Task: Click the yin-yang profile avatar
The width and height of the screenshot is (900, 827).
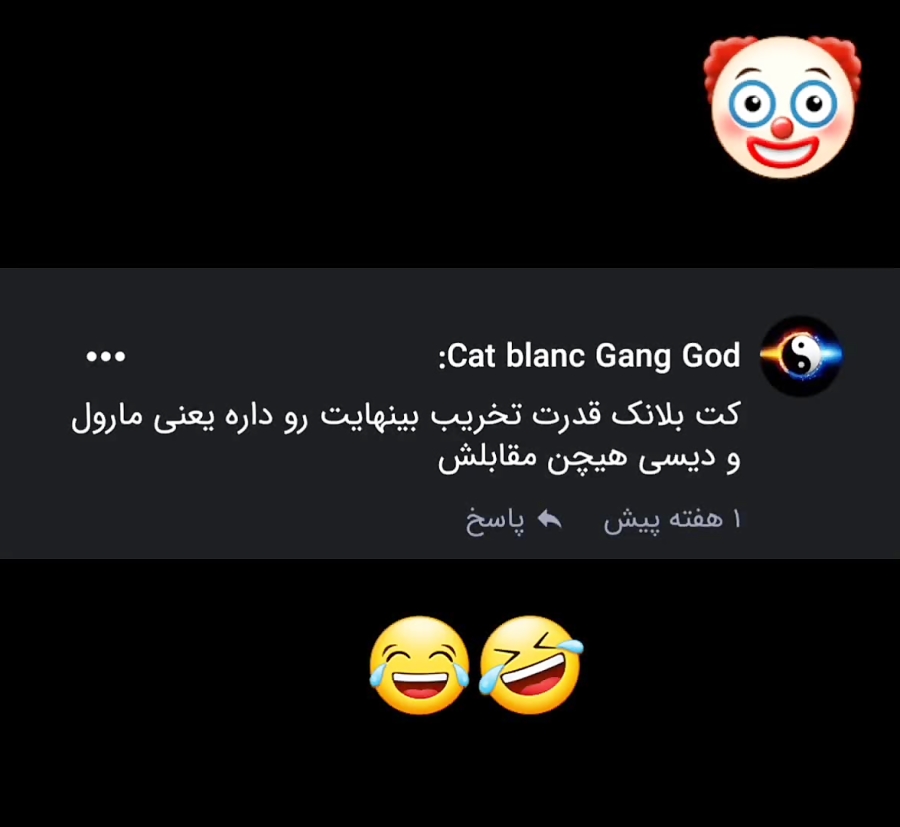Action: tap(801, 356)
